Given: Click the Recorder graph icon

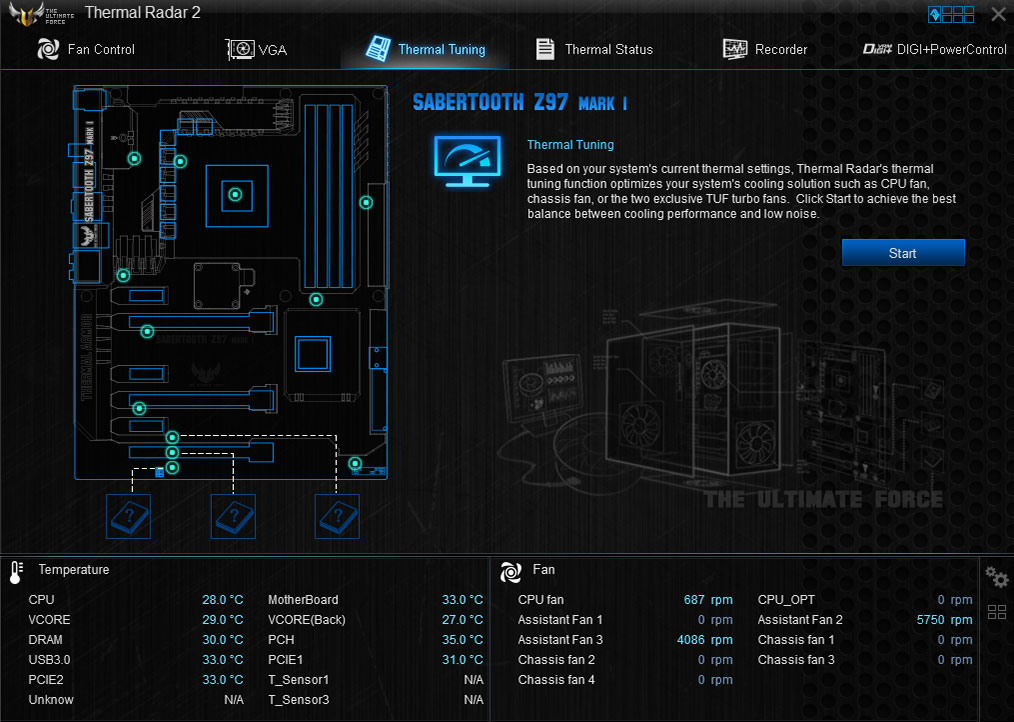Looking at the screenshot, I should 735,49.
